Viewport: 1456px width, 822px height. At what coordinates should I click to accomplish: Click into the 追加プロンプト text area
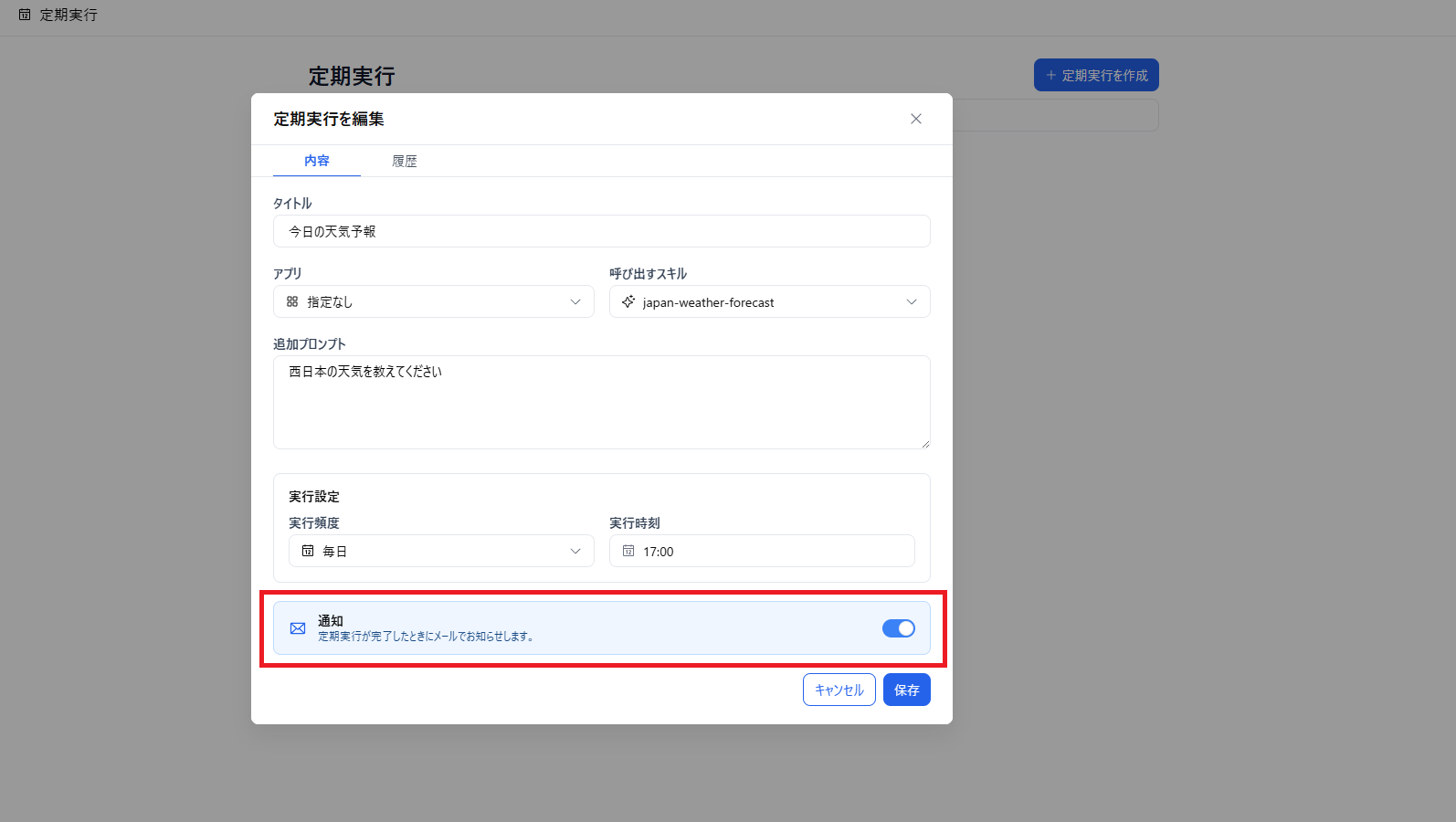point(602,402)
